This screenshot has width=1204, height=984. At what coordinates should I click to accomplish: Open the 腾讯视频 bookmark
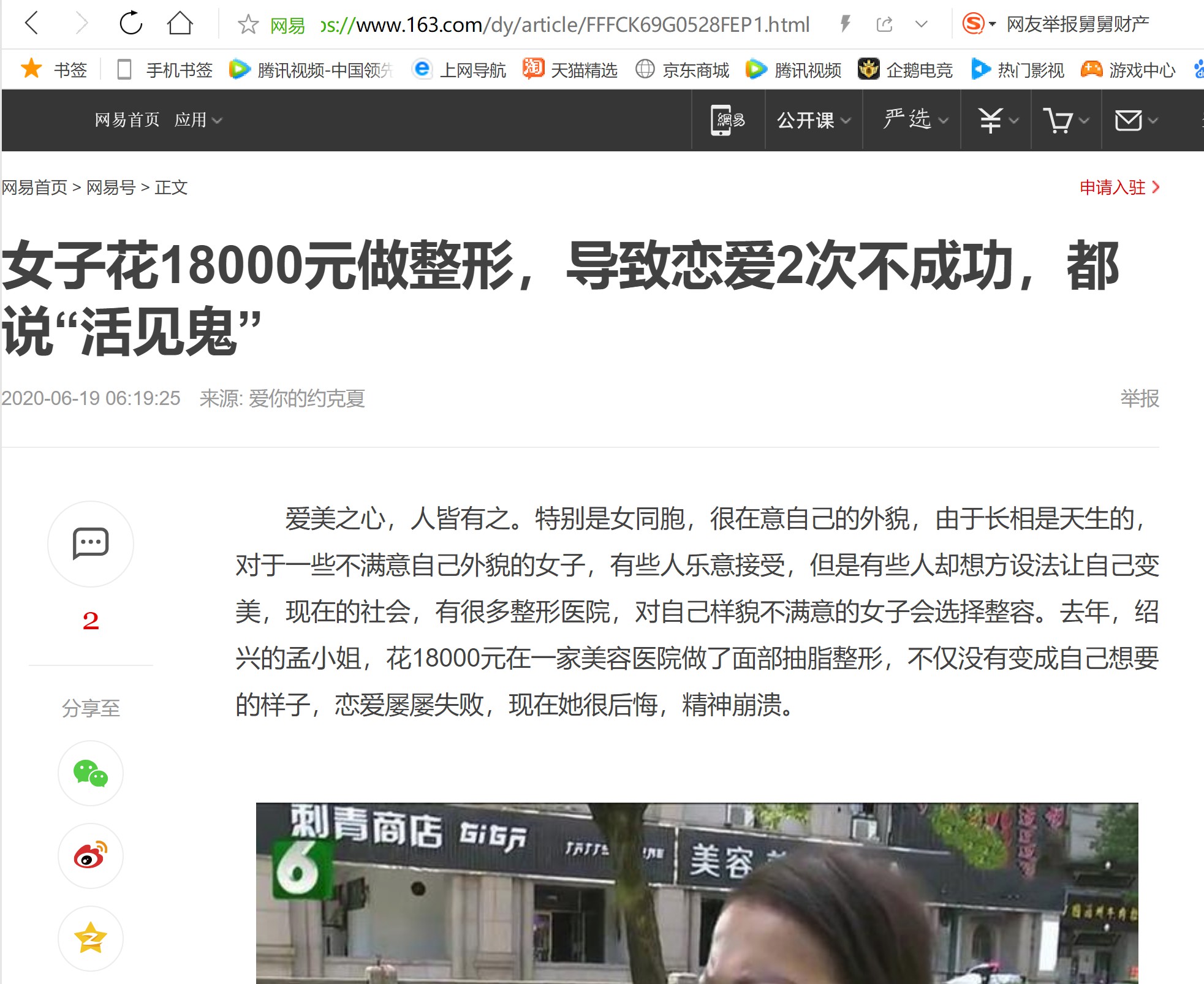coord(793,69)
